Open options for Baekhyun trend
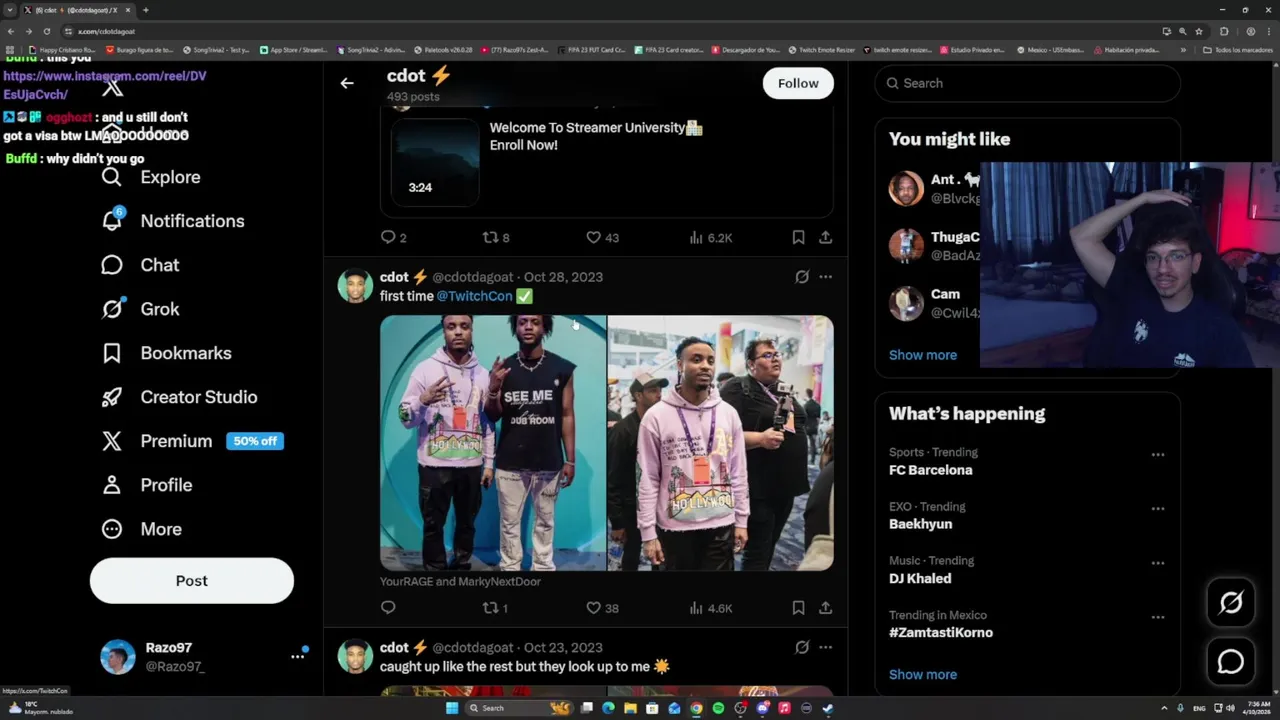Image resolution: width=1280 pixels, height=720 pixels. (x=1157, y=508)
